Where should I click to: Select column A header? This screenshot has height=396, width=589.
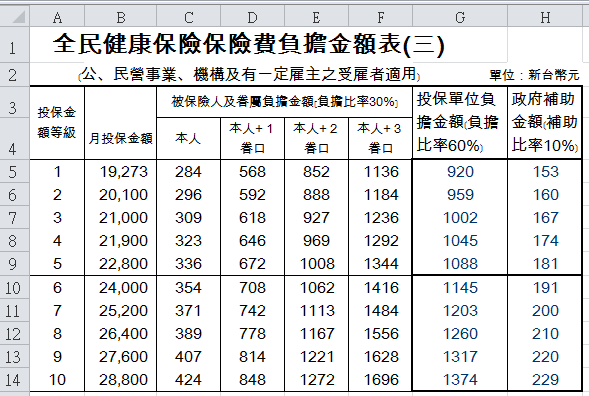click(x=57, y=17)
